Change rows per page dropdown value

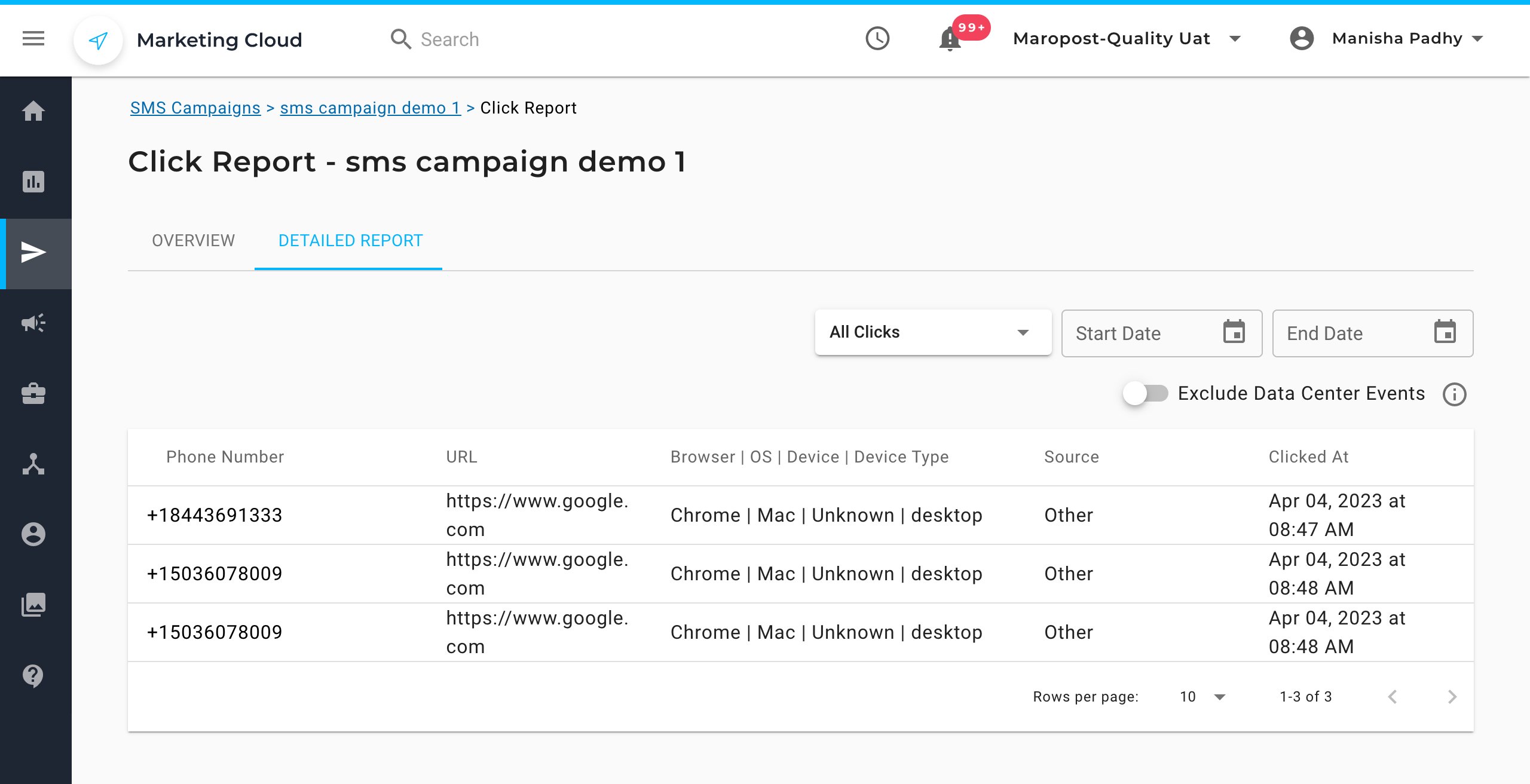[1202, 697]
